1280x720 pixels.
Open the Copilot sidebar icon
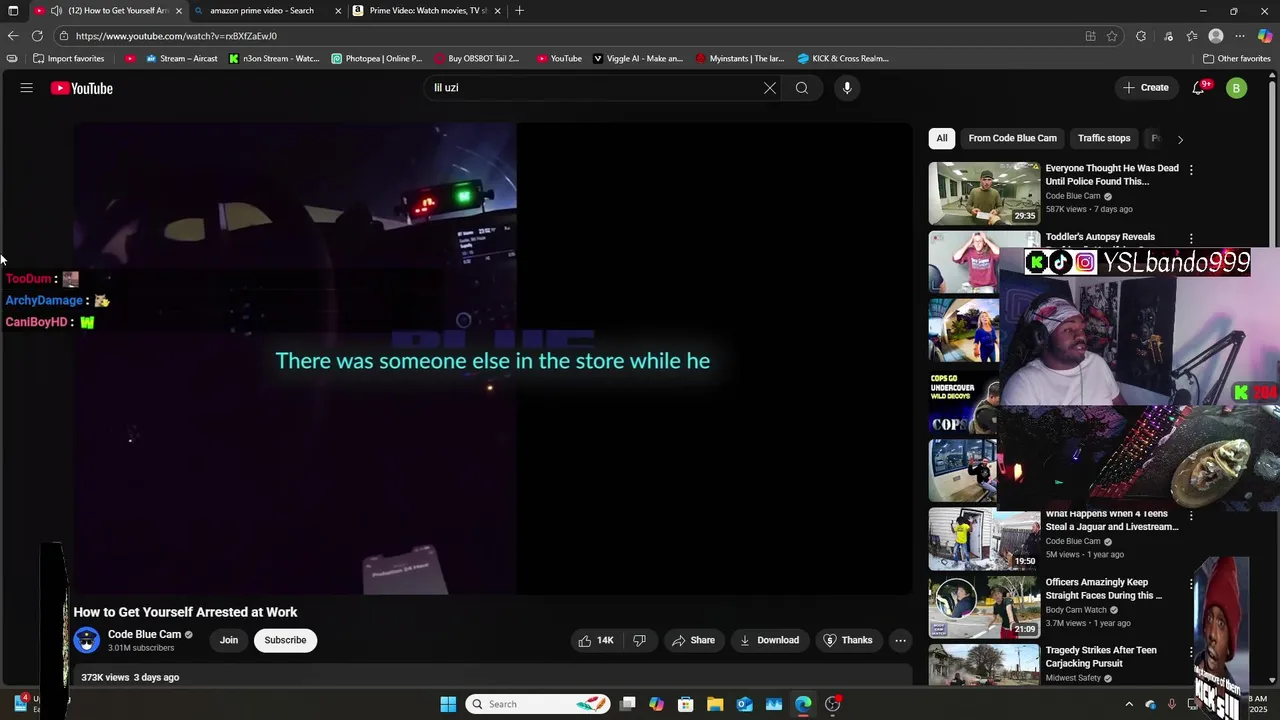[x=1265, y=36]
